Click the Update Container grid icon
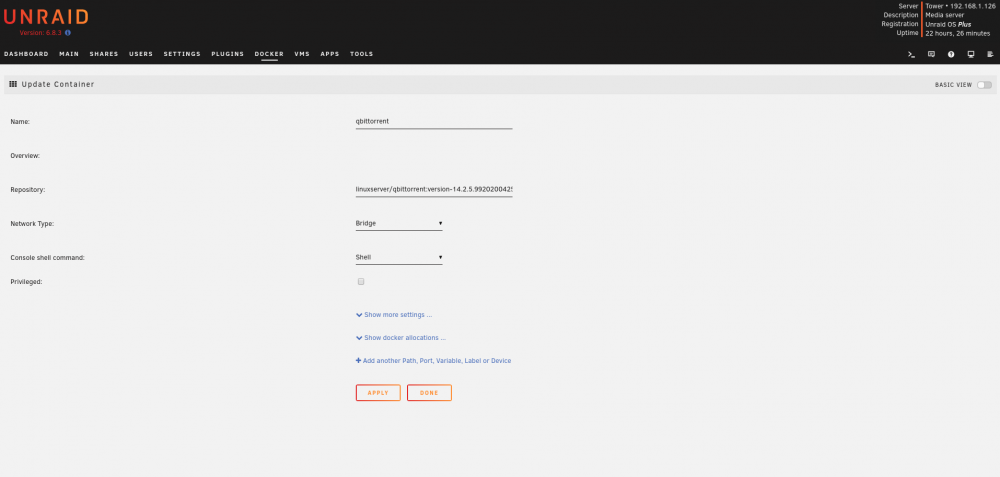 pyautogui.click(x=13, y=84)
